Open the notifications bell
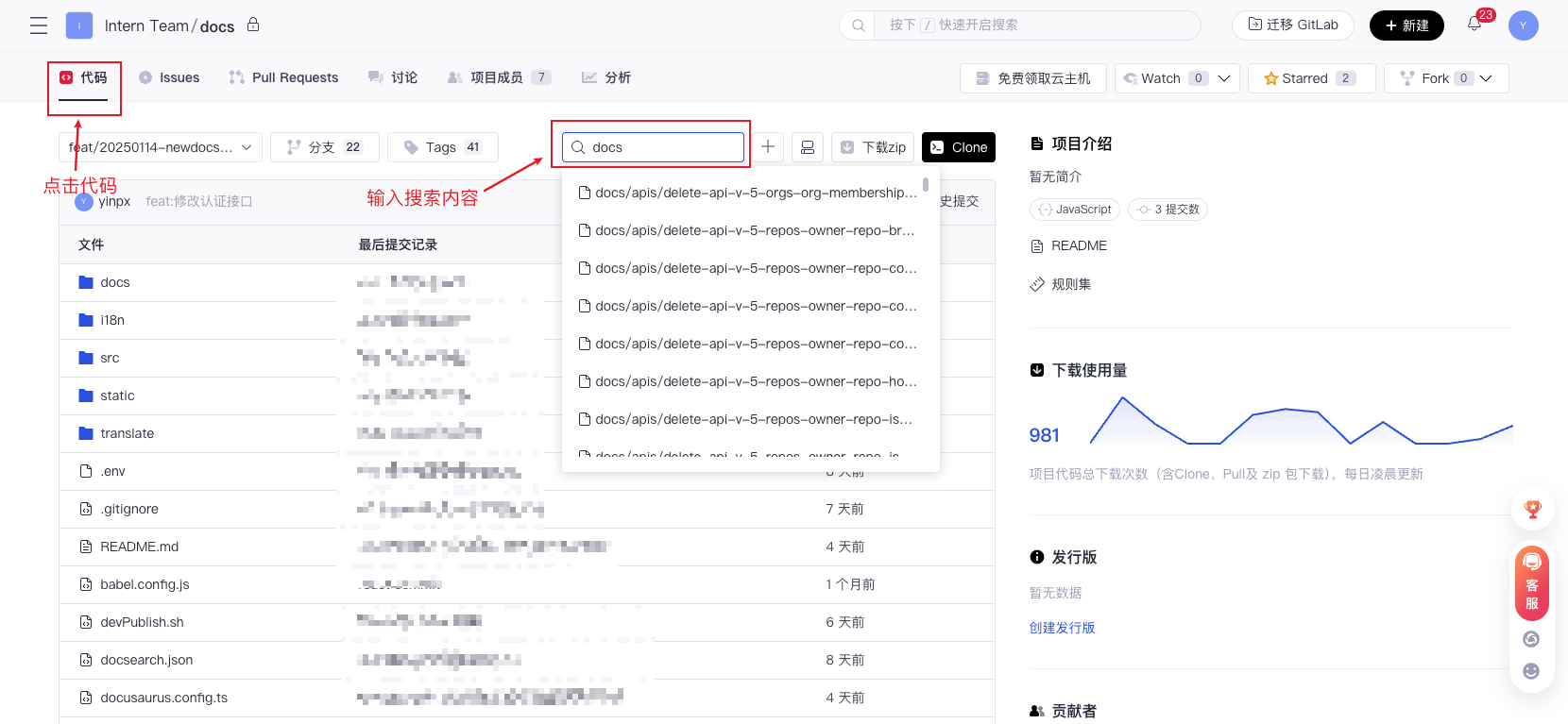 click(1474, 25)
